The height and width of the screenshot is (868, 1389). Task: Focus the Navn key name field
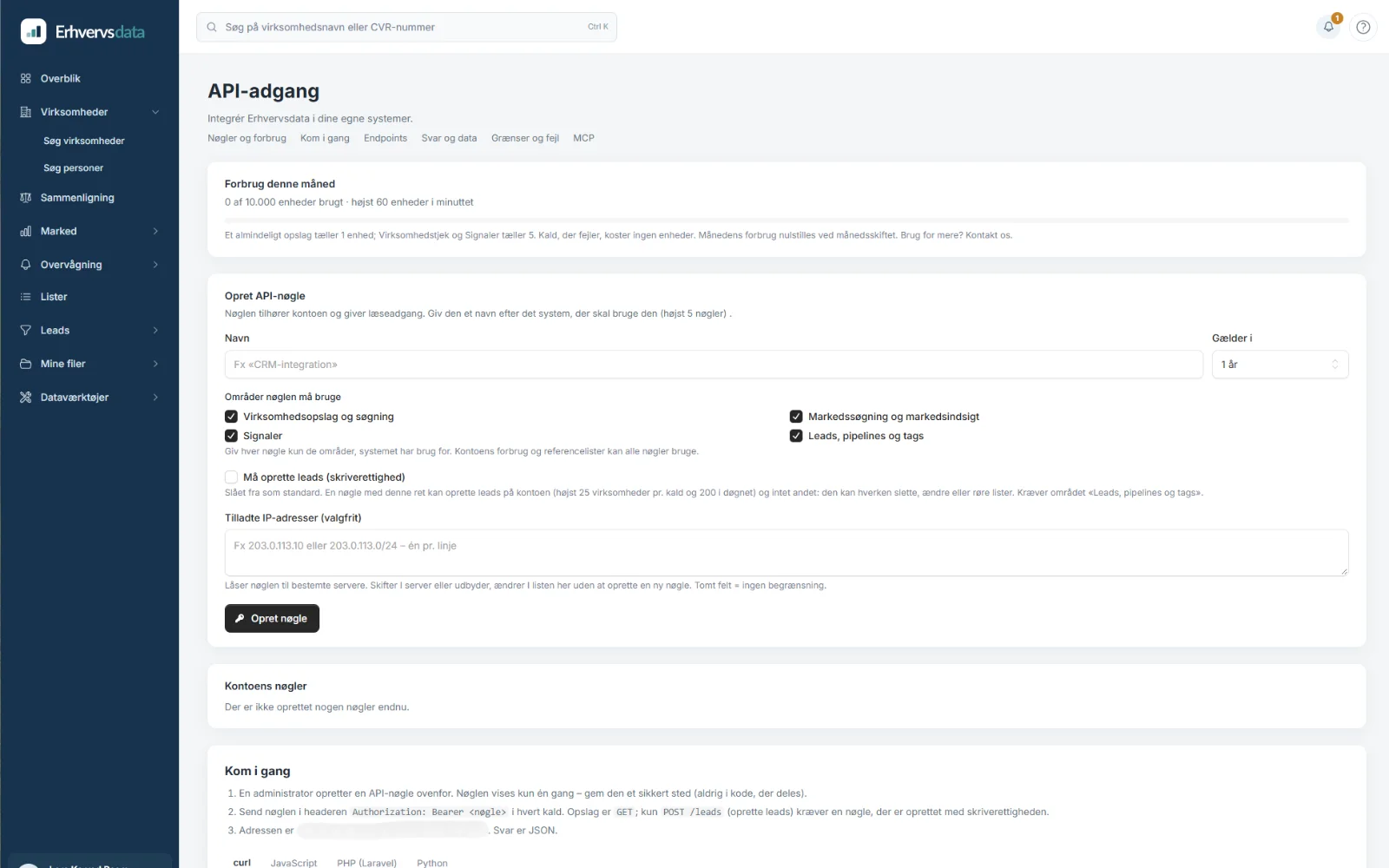pyautogui.click(x=714, y=365)
